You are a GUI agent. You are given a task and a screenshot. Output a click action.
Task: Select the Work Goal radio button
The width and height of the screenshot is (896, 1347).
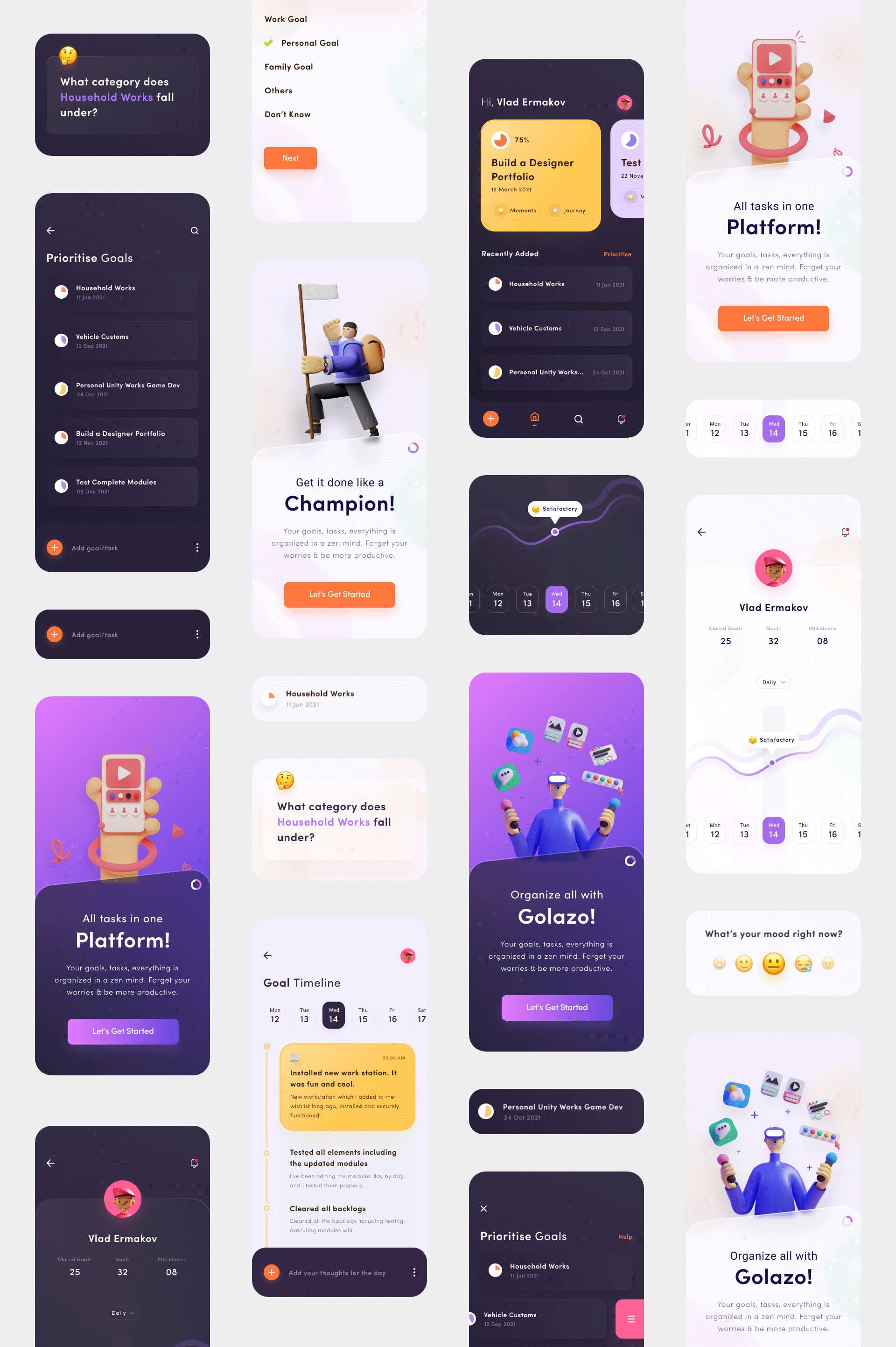click(285, 19)
